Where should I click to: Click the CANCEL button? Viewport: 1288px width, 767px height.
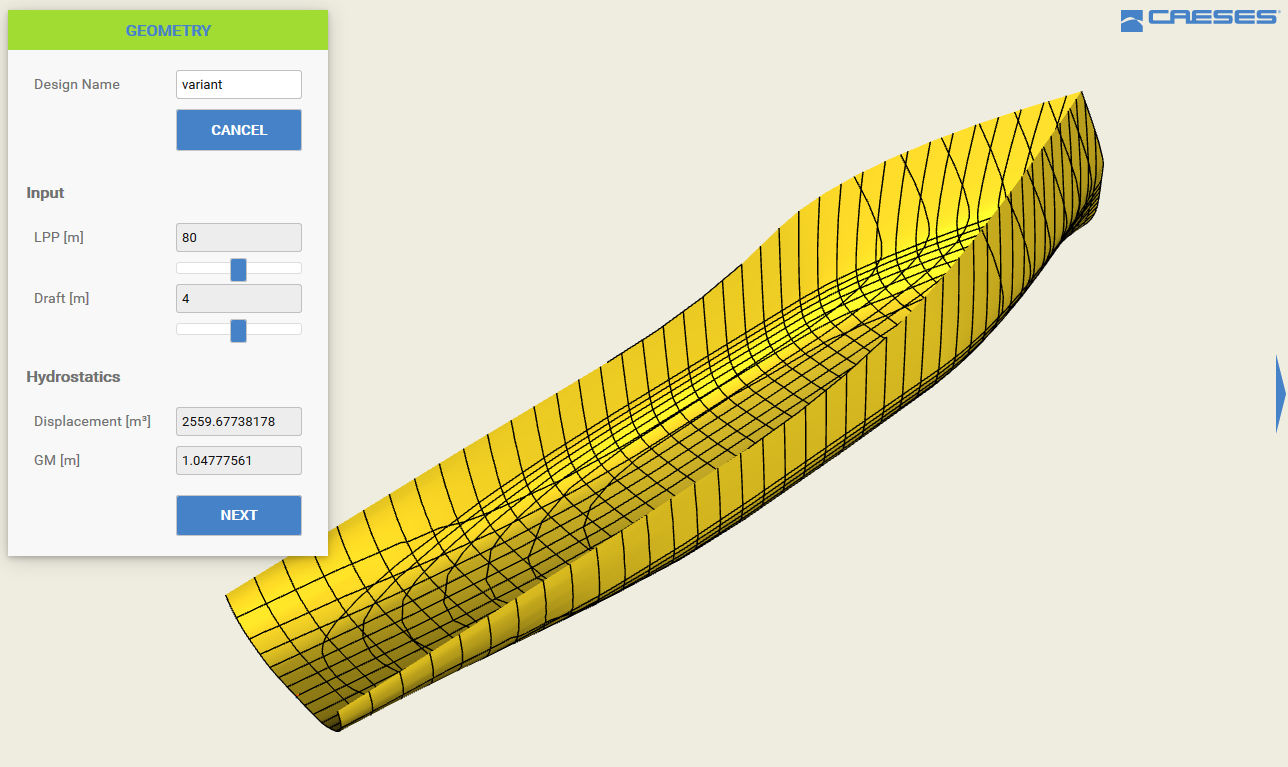tap(239, 130)
